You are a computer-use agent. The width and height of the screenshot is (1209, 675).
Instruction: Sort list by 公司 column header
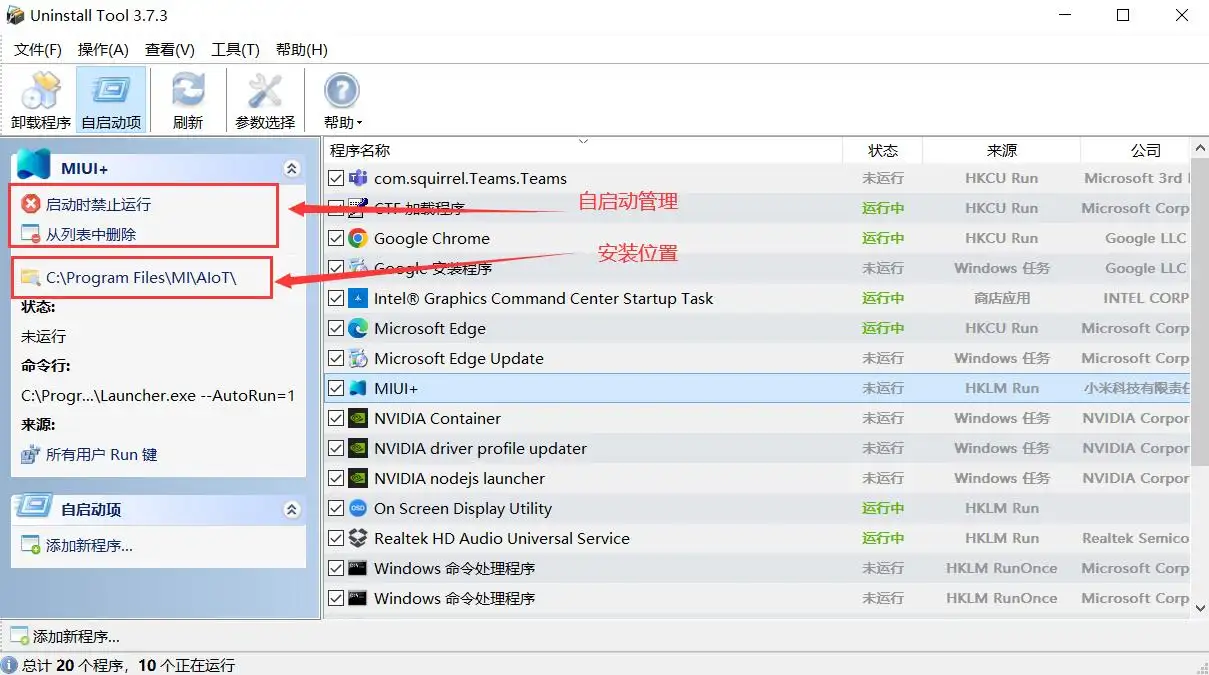click(x=1135, y=150)
